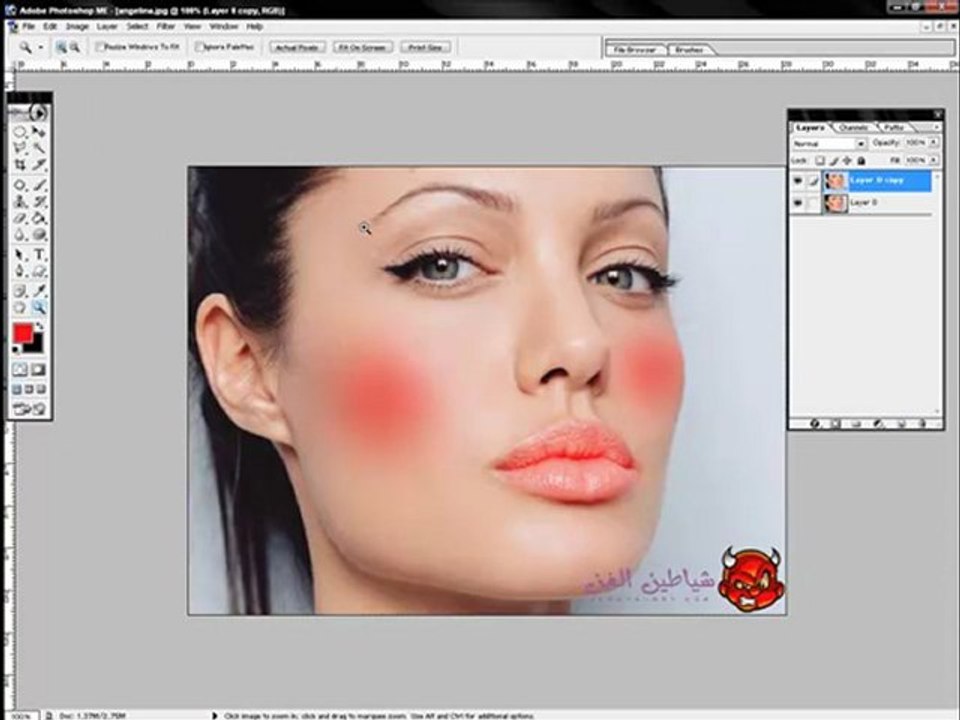Switch to the Channels tab
Viewport: 960px width, 720px height.
click(x=853, y=127)
